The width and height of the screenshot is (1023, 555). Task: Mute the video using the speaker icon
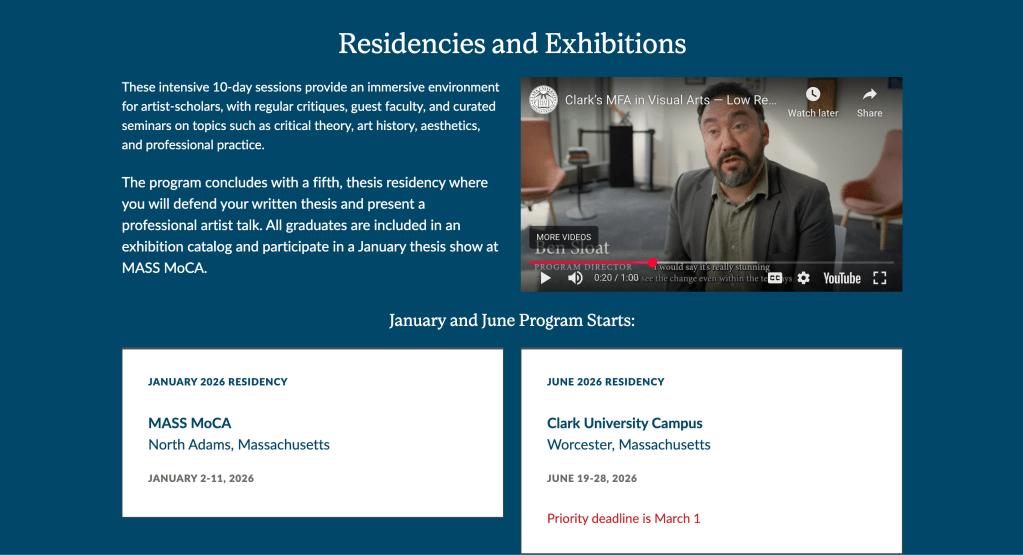click(x=575, y=278)
